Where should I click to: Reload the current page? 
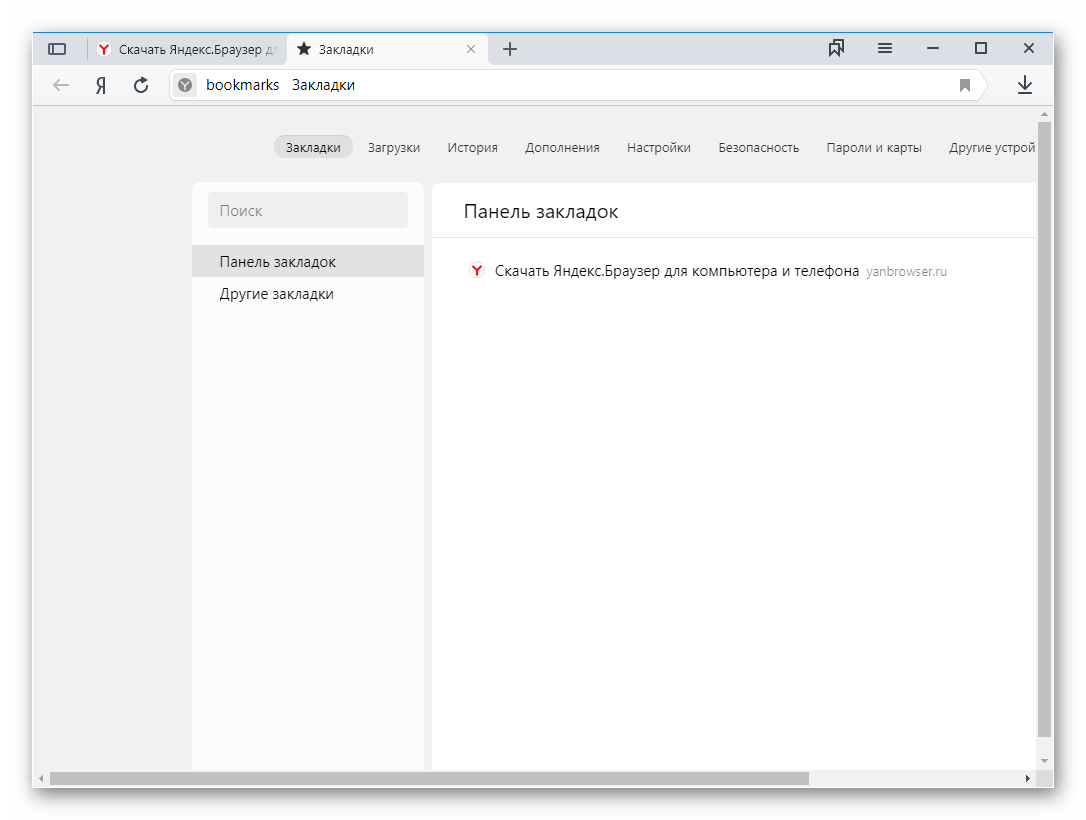point(141,86)
